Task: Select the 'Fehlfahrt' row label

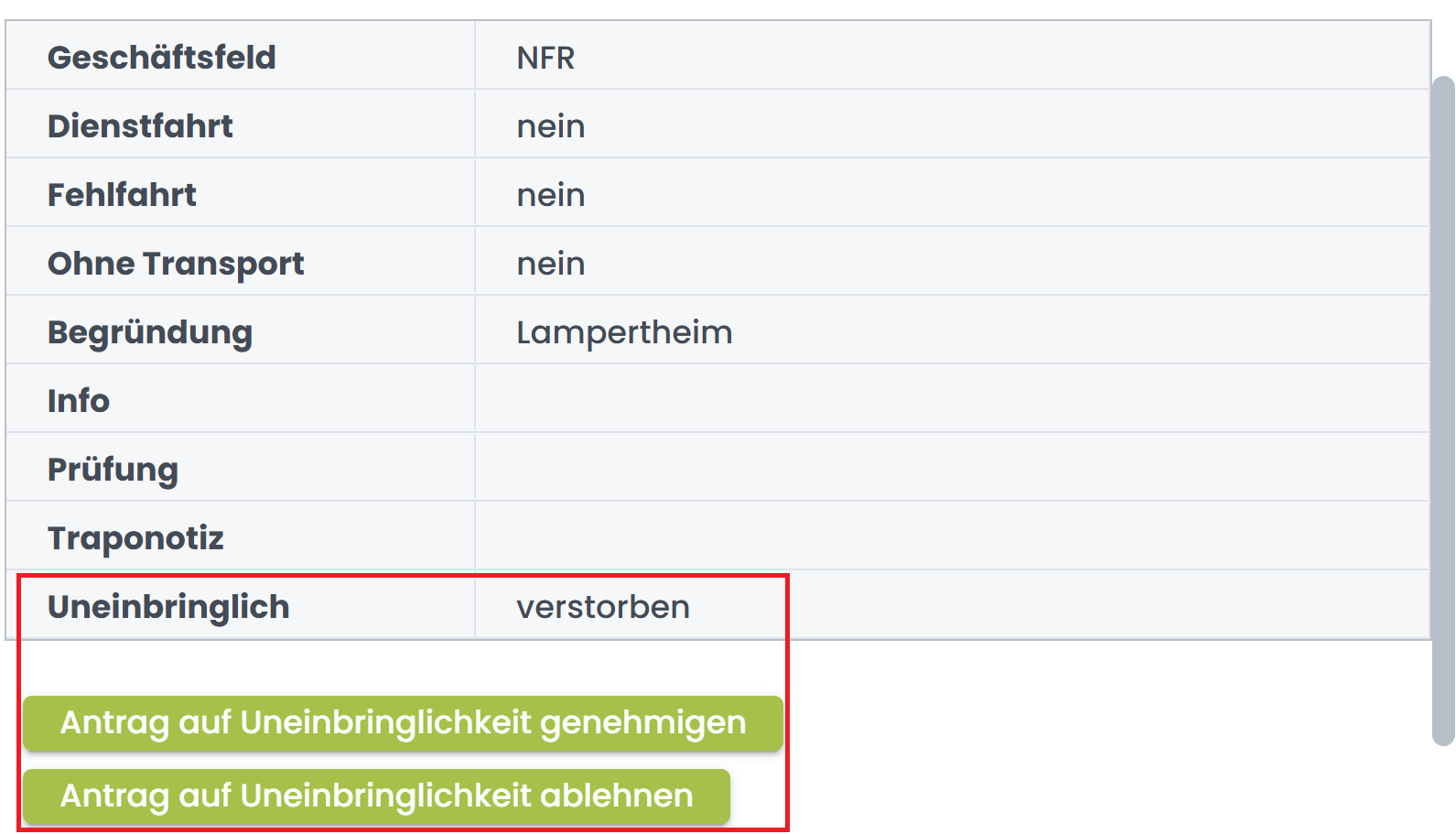Action: tap(123, 194)
